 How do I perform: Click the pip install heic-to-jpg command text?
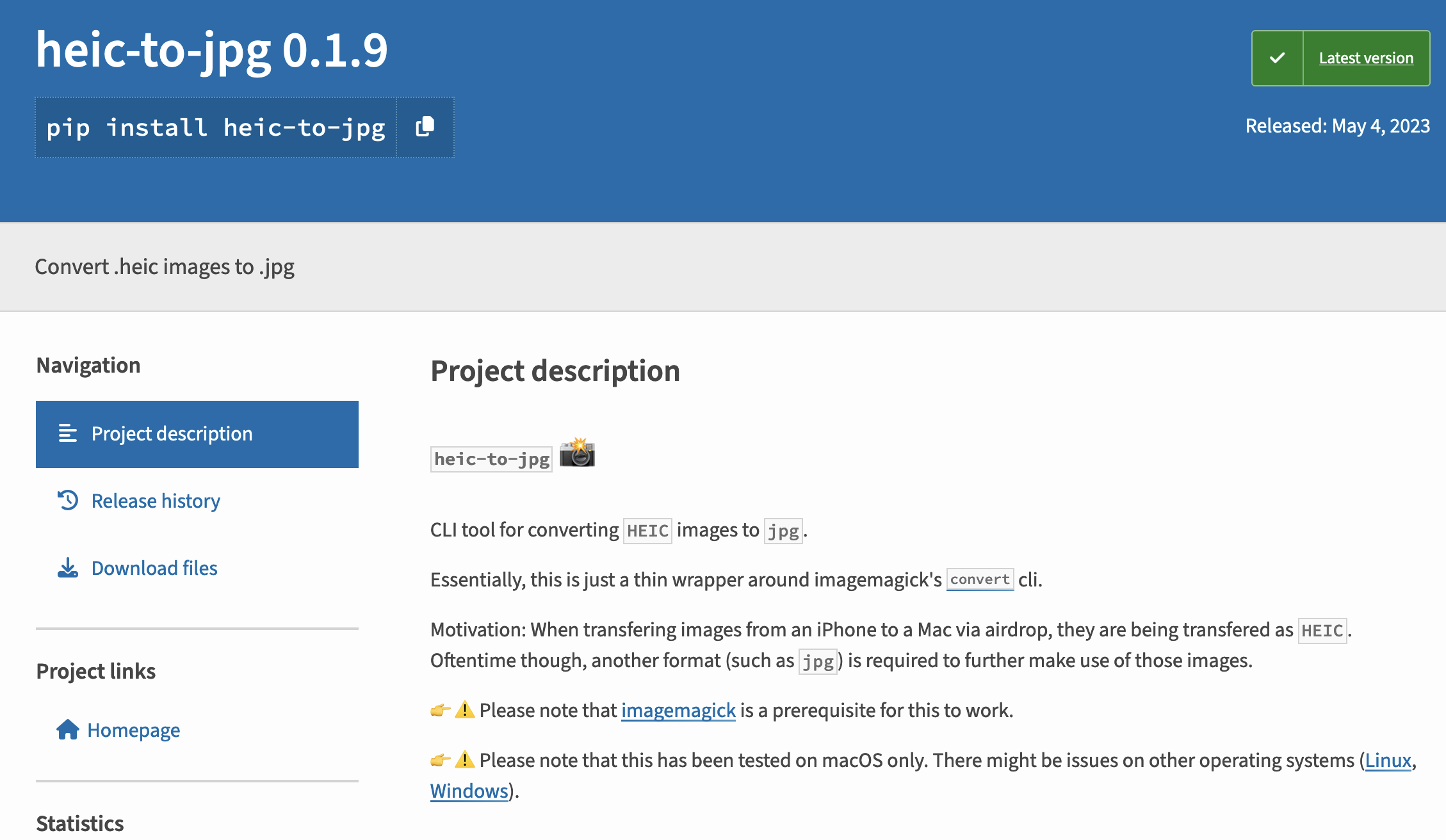point(216,127)
